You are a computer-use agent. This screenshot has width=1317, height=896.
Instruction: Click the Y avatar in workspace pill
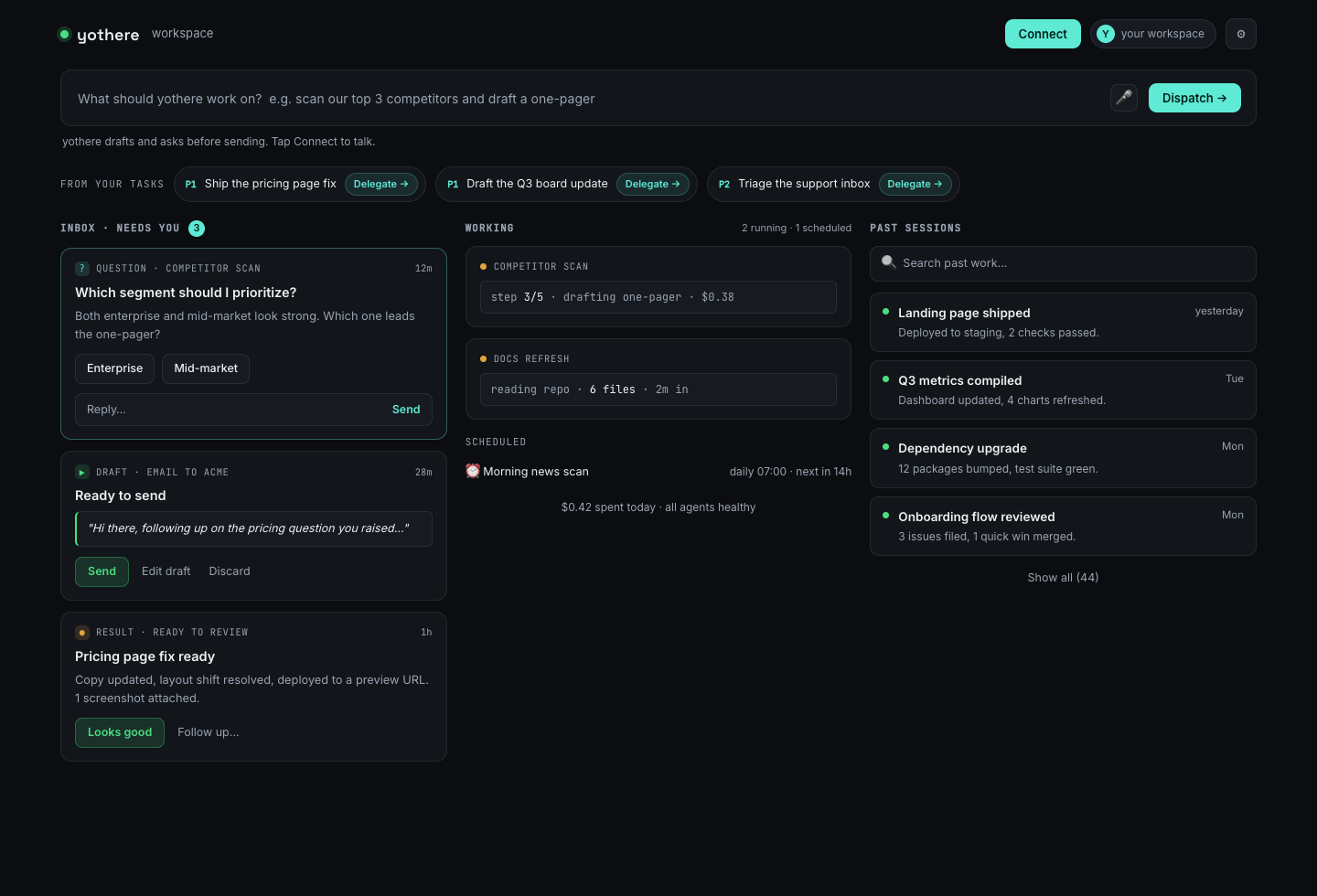1106,34
